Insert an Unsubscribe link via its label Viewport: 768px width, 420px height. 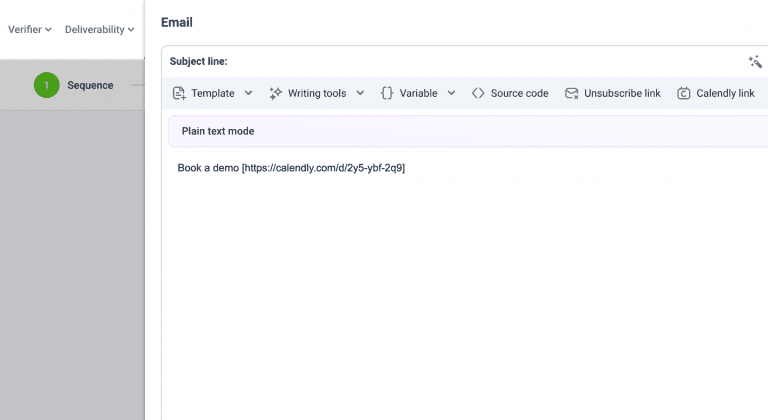(x=622, y=93)
